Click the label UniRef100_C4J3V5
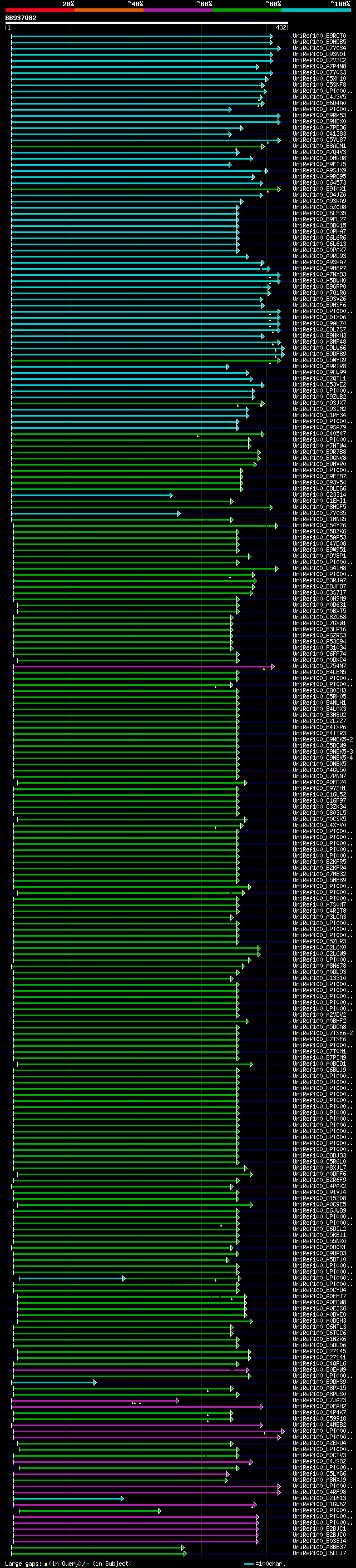This screenshot has height=1568, width=356. [319, 97]
